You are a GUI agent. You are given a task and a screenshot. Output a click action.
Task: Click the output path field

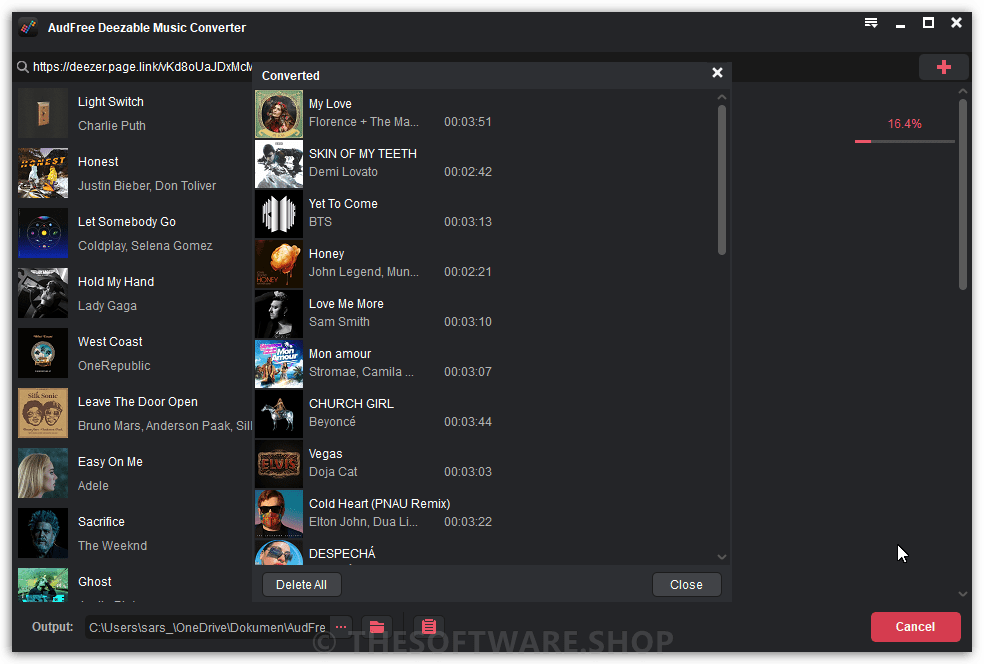pyautogui.click(x=207, y=627)
